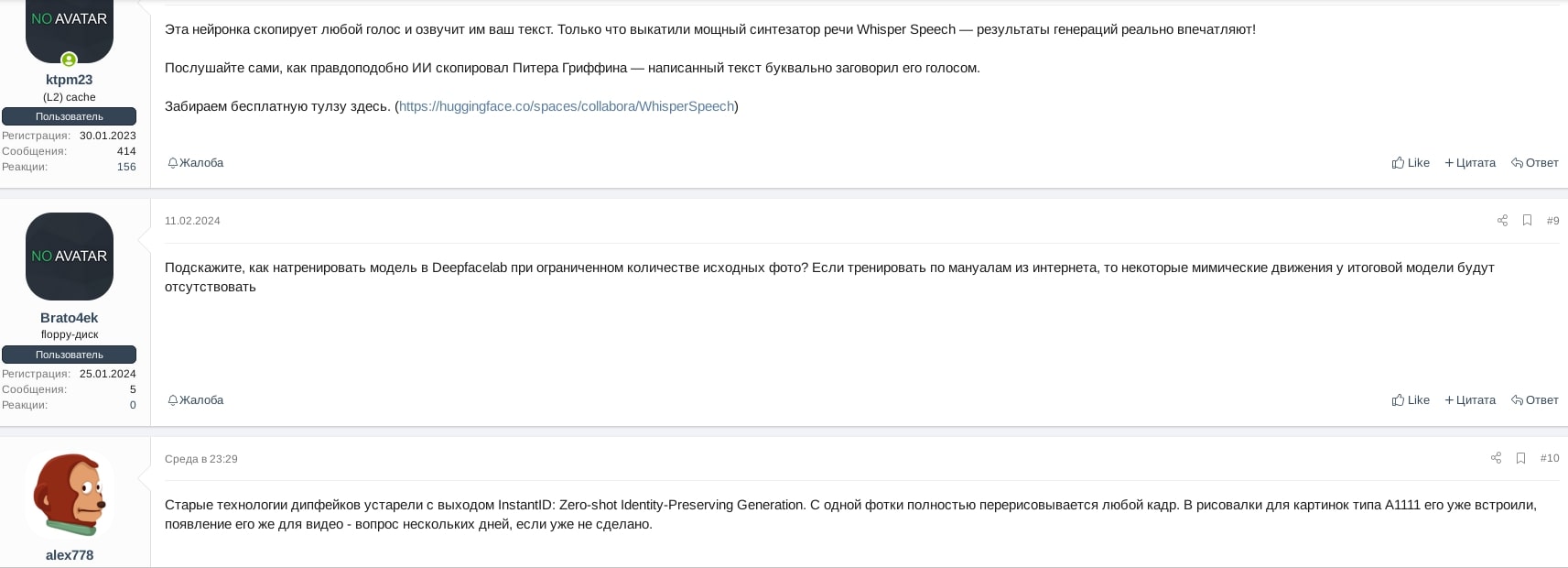Bookmark post #9

coord(1527,221)
